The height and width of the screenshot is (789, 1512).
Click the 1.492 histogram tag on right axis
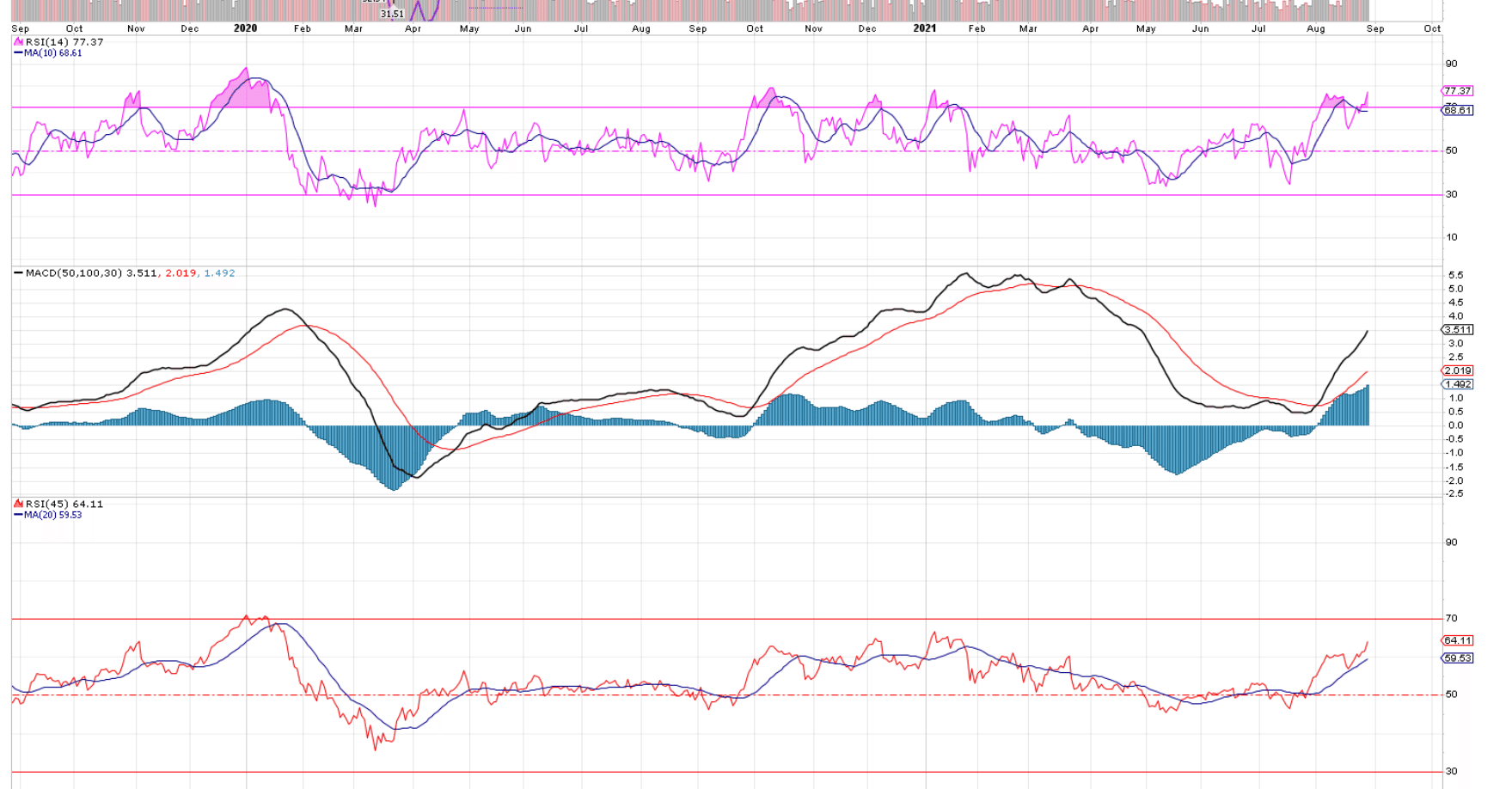click(x=1457, y=385)
